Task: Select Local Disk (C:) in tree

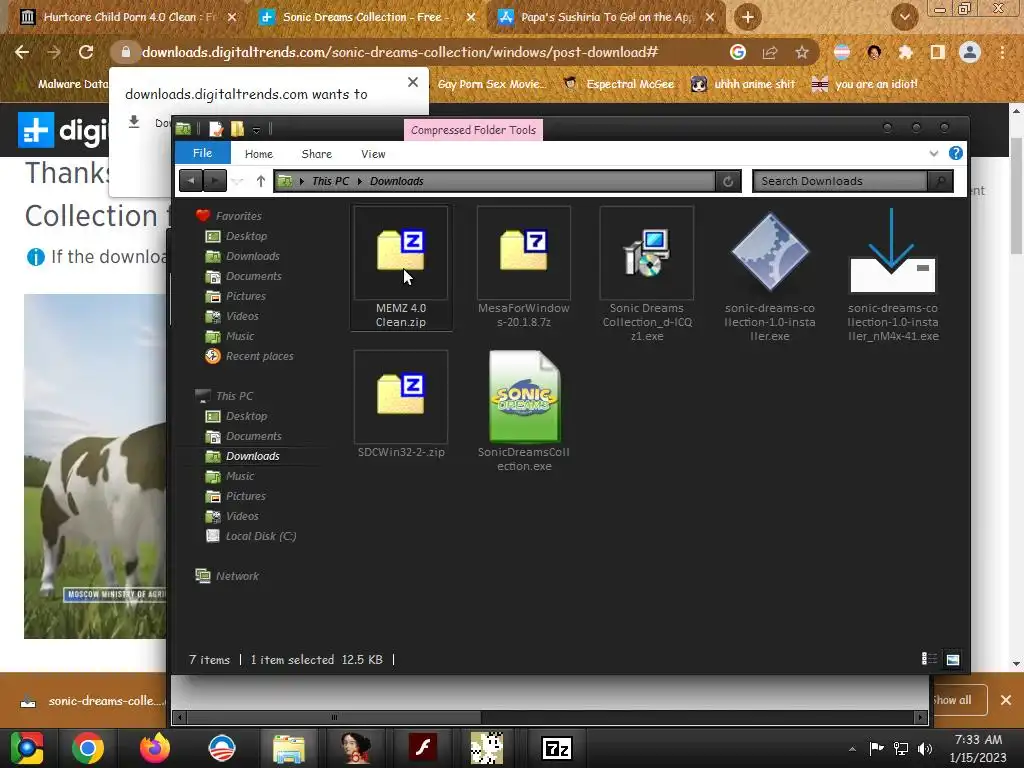Action: tap(251, 536)
